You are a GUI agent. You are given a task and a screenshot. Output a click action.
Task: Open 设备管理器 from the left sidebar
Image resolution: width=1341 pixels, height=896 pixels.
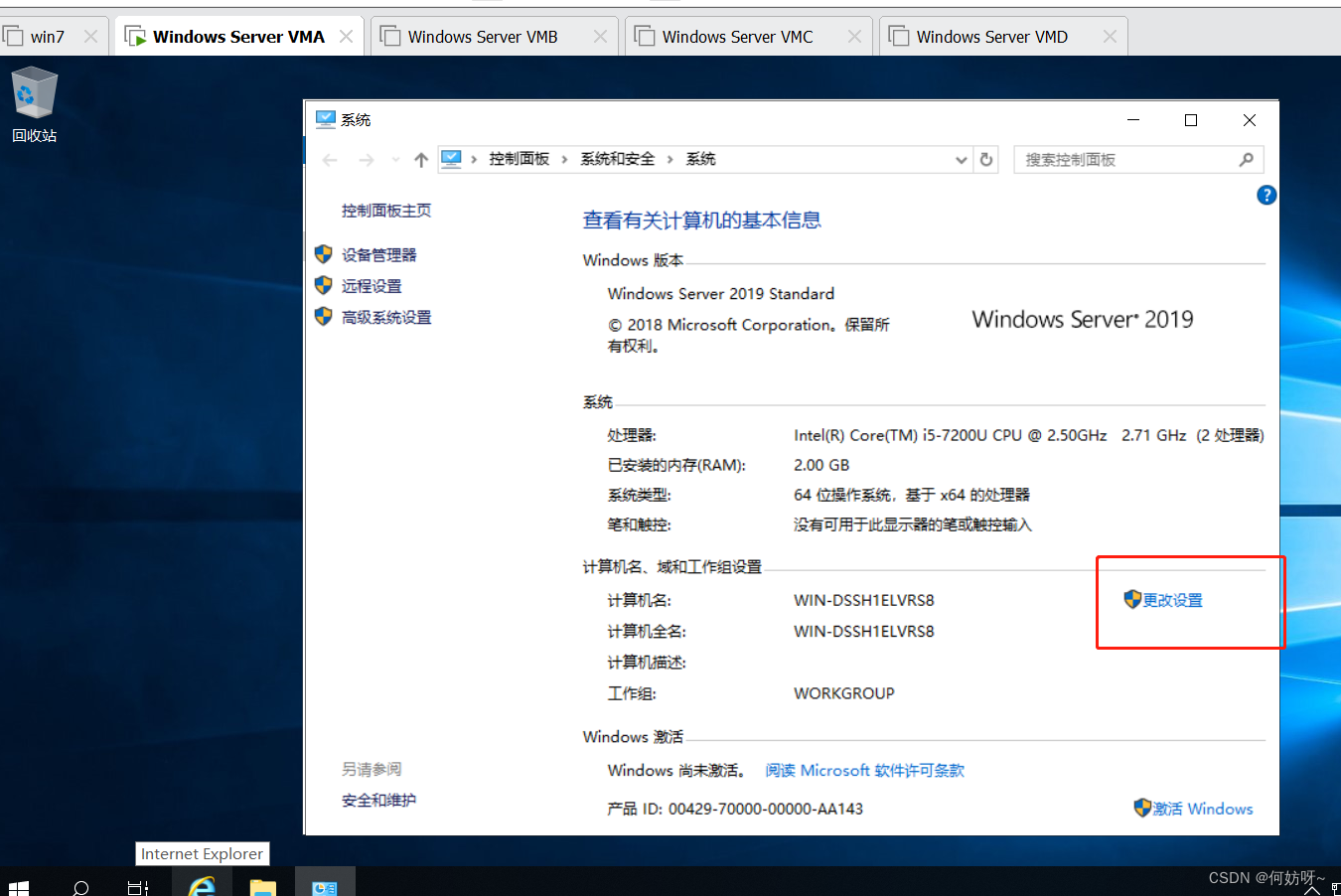(378, 255)
